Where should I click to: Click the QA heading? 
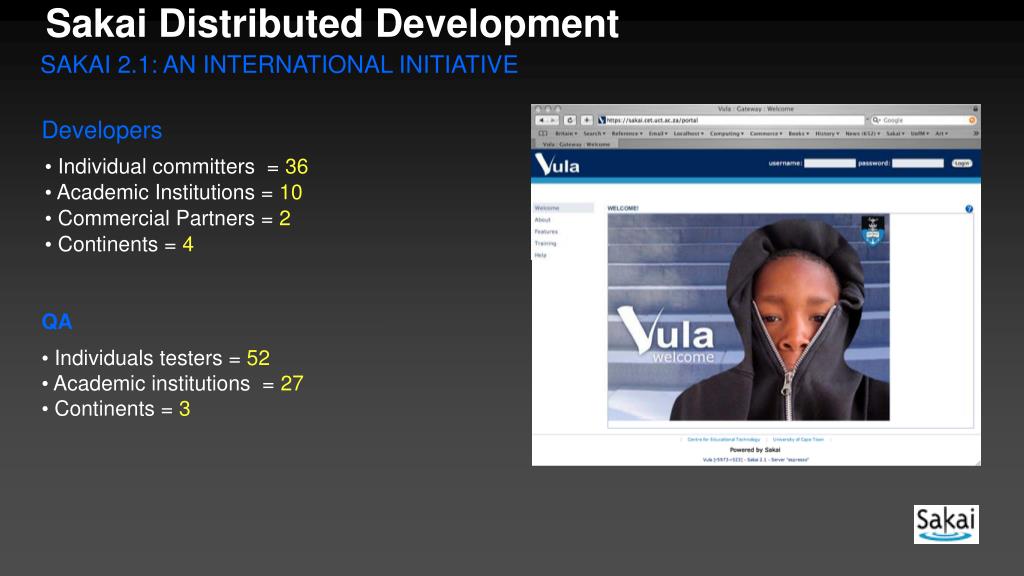[x=57, y=322]
